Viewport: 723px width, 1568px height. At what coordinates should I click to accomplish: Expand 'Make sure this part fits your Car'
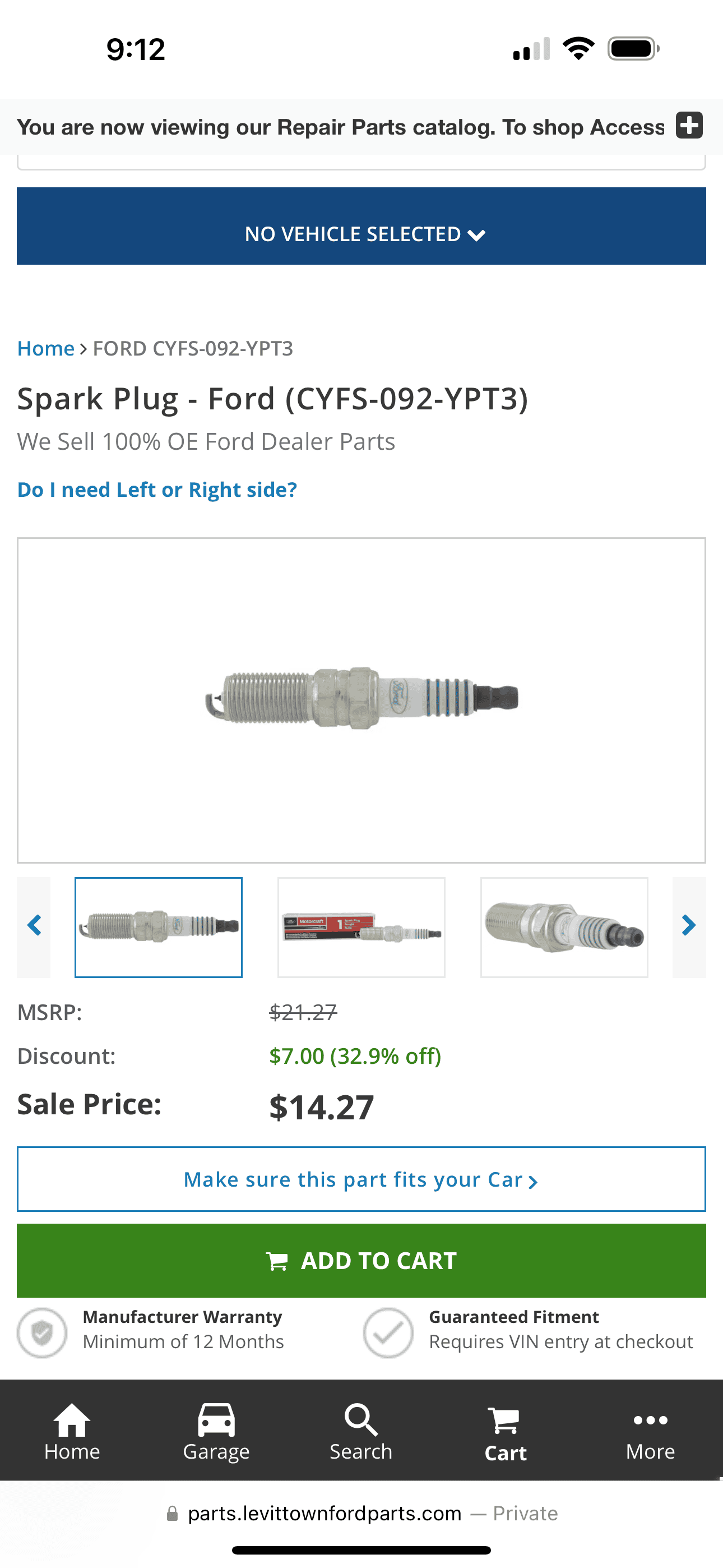coord(361,1180)
